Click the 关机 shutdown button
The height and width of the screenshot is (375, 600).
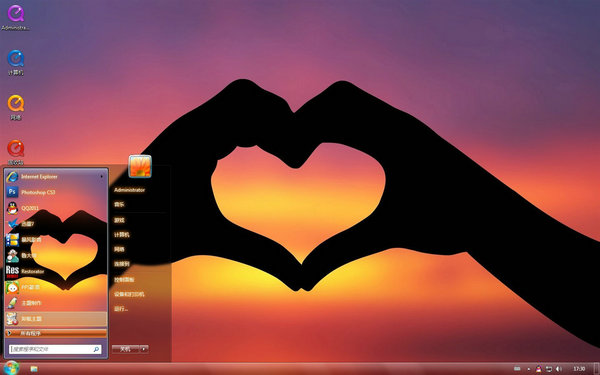tap(126, 349)
